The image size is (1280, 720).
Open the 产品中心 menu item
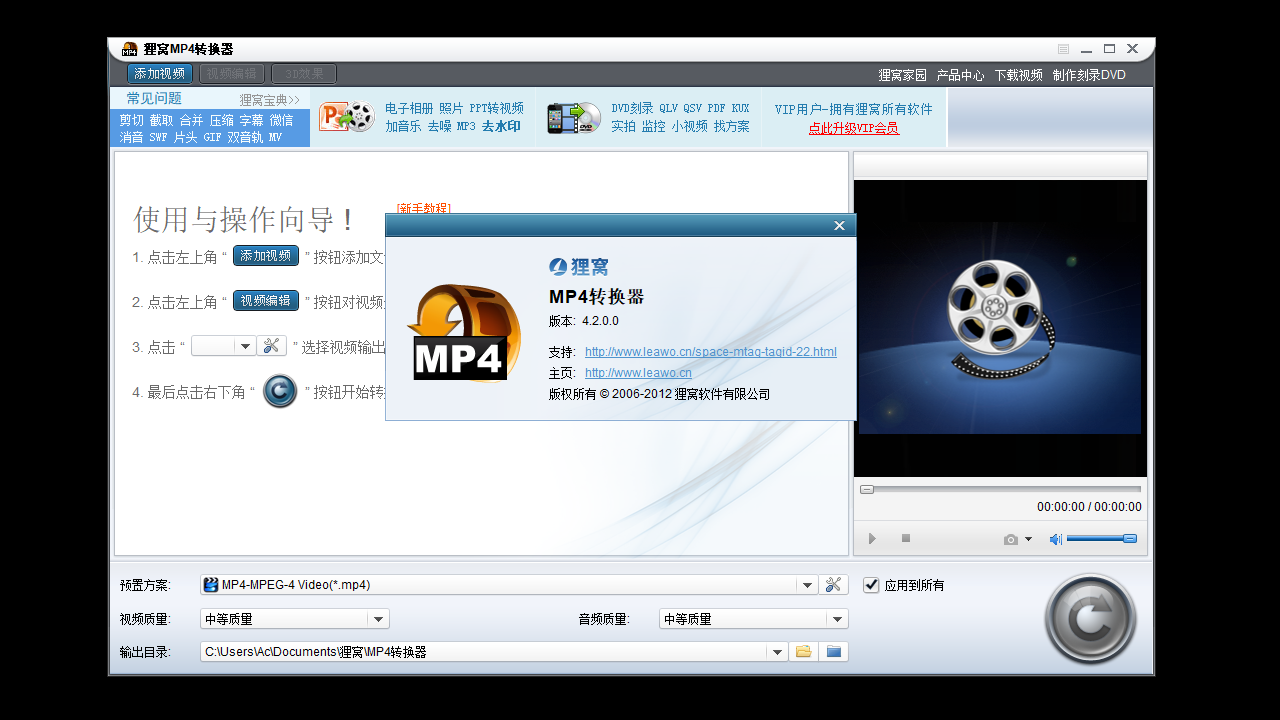[960, 75]
